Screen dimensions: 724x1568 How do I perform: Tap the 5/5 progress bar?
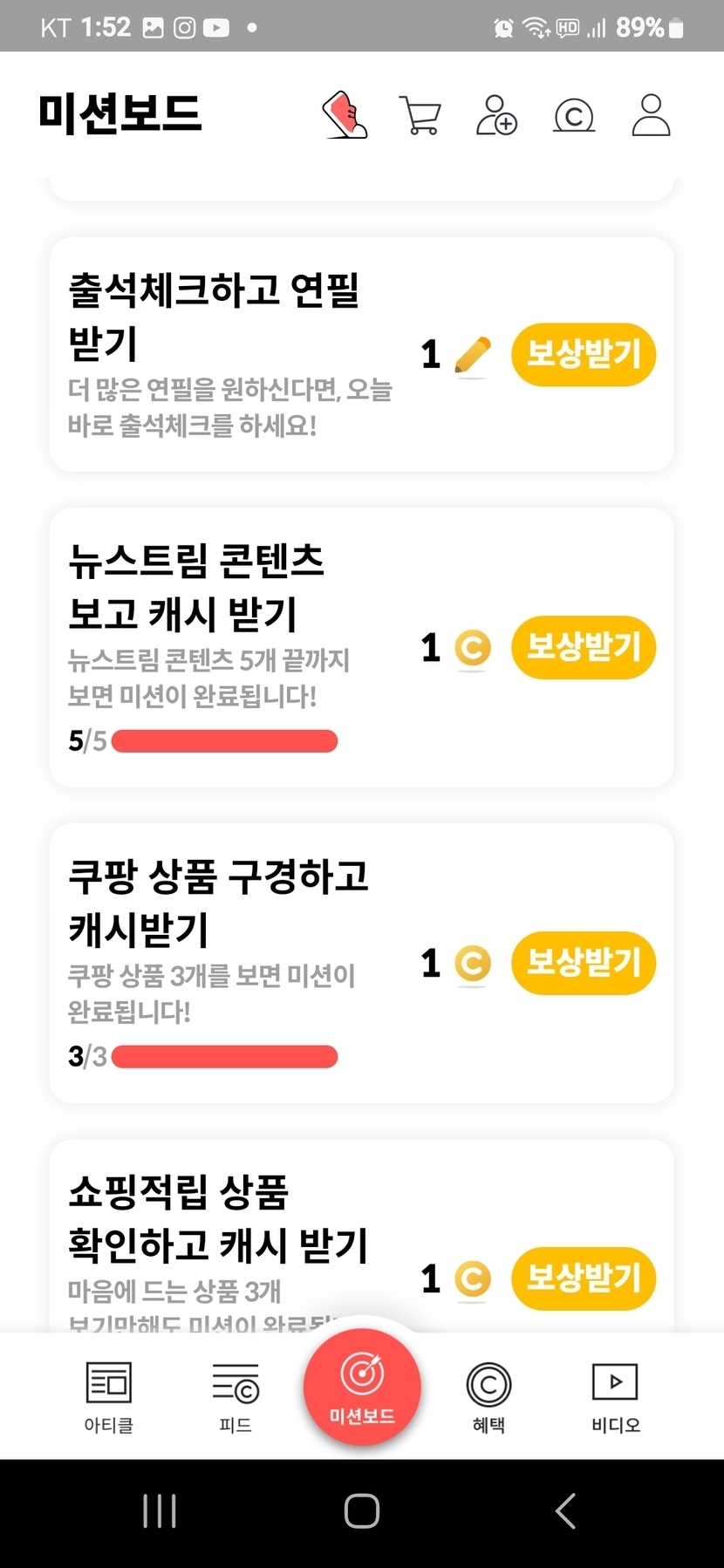click(224, 741)
